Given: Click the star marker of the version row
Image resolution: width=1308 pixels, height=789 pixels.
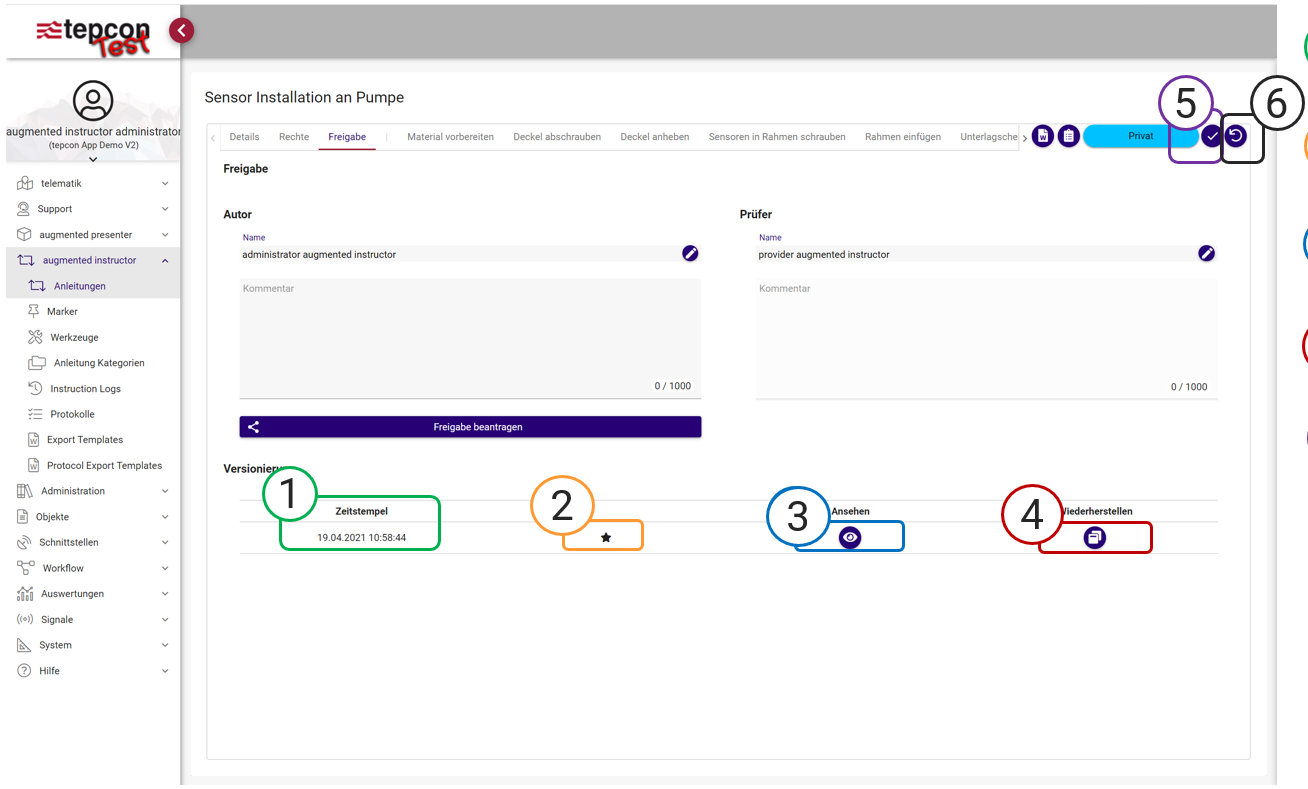Looking at the screenshot, I should (x=606, y=538).
